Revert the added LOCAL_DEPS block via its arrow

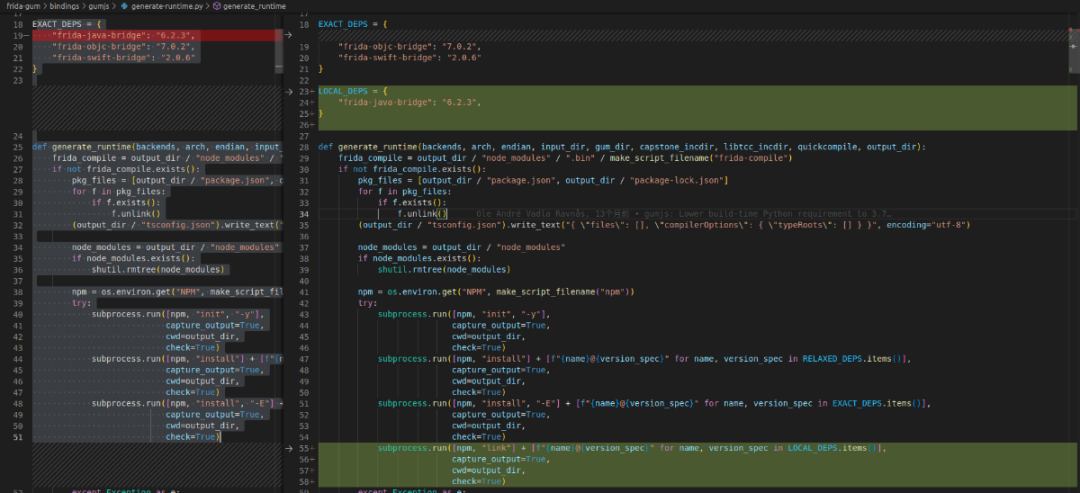pos(288,92)
